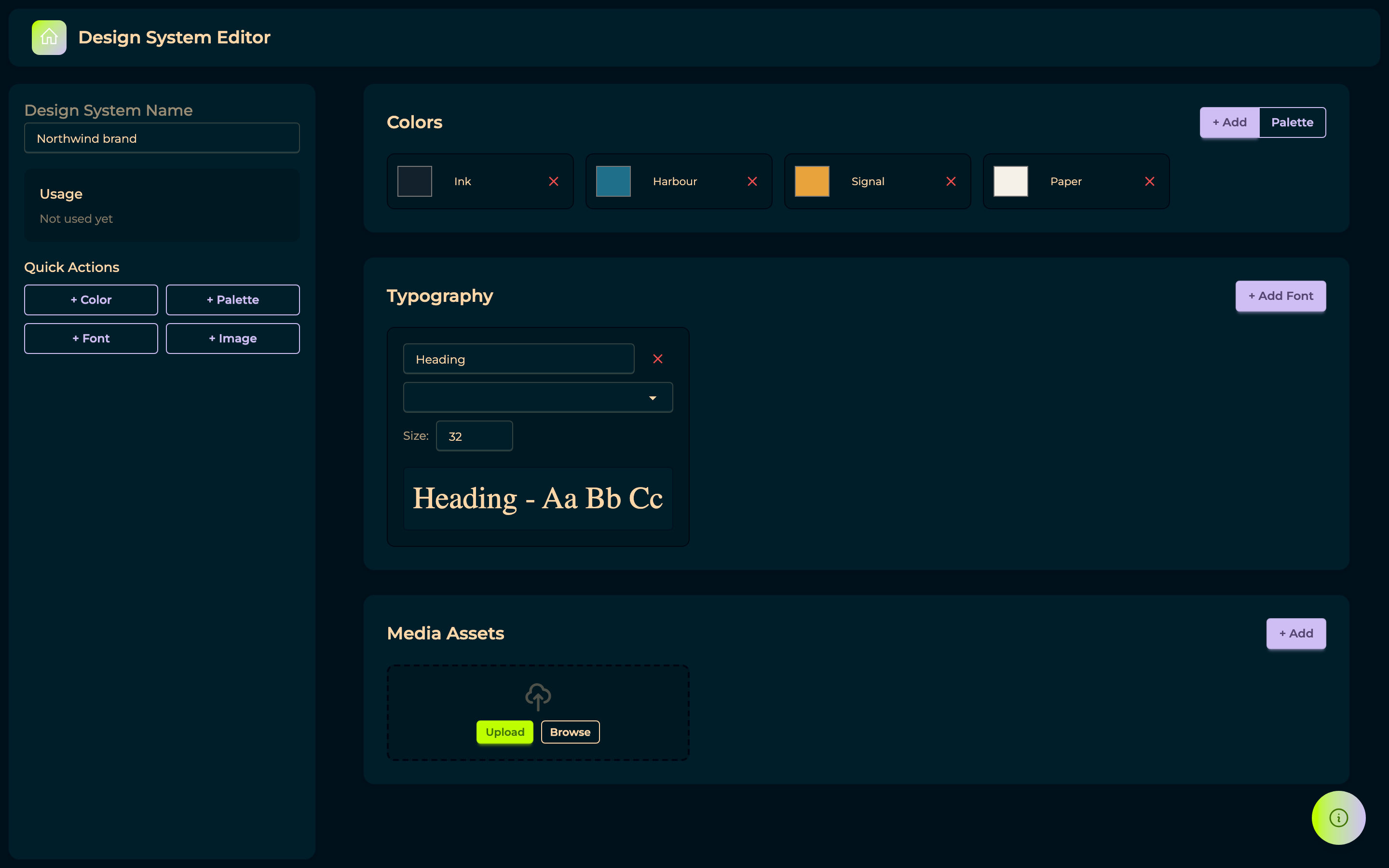1389x868 pixels.
Task: Click the cloud upload icon
Action: [538, 697]
